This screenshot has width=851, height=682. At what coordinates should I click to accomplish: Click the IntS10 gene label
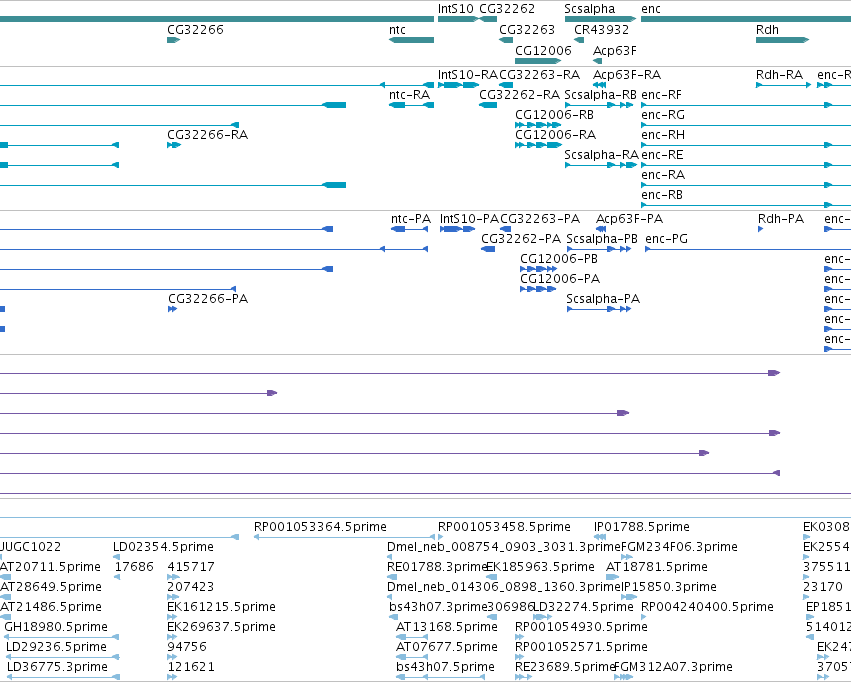pos(456,9)
